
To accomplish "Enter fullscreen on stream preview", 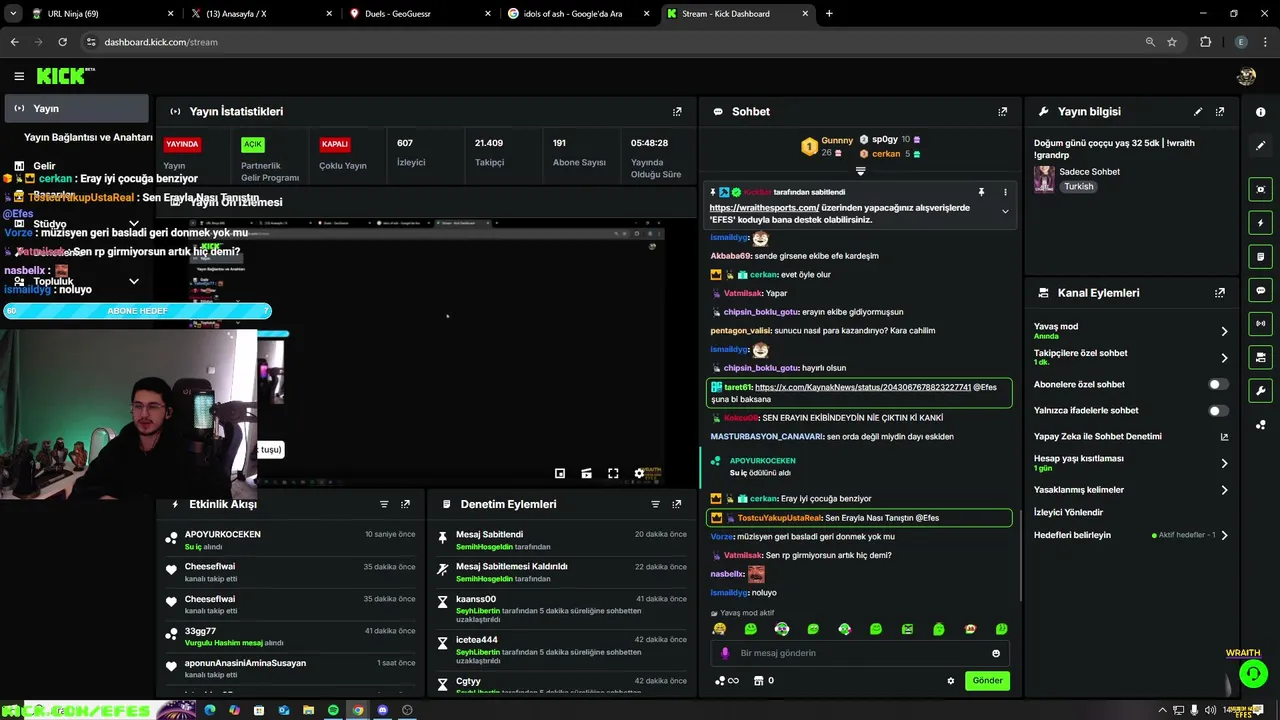I will pyautogui.click(x=613, y=474).
